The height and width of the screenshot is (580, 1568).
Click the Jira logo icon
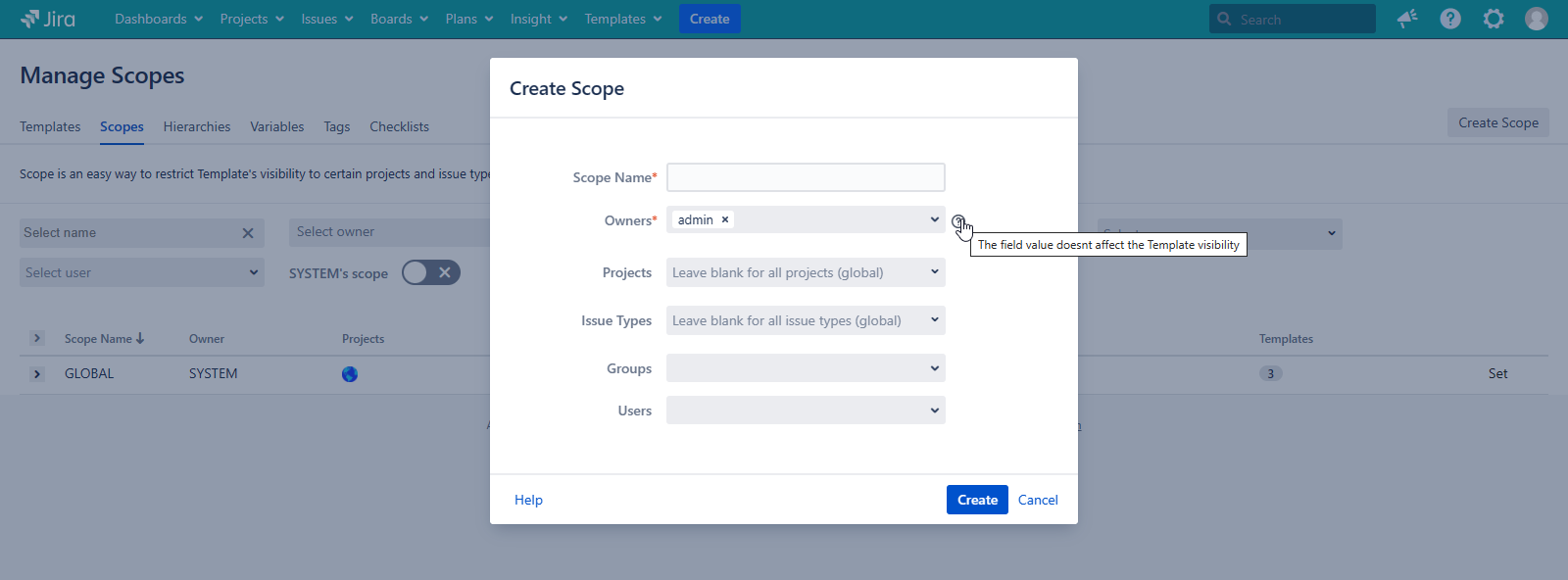30,19
